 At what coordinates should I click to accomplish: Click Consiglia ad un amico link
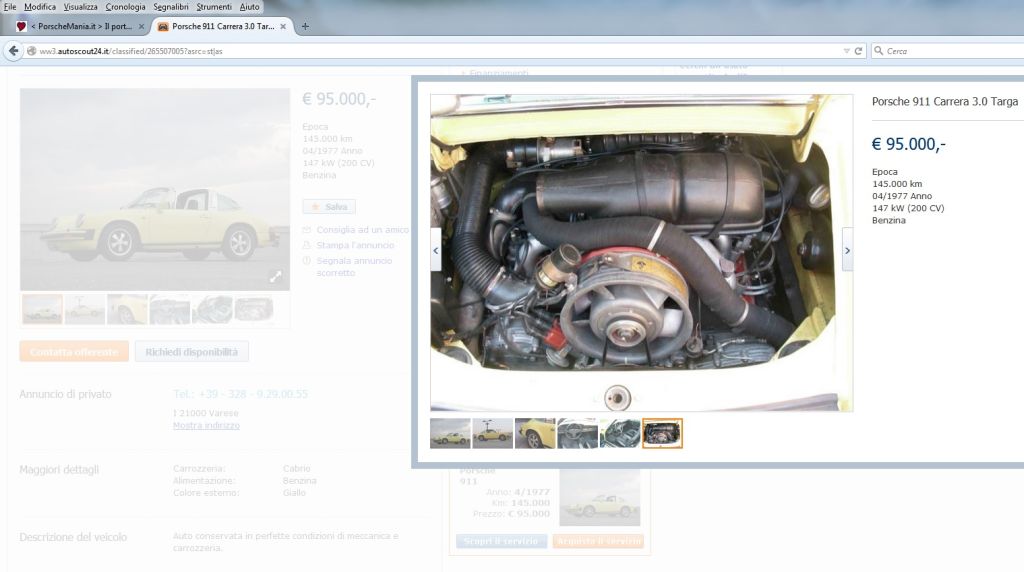(362, 230)
